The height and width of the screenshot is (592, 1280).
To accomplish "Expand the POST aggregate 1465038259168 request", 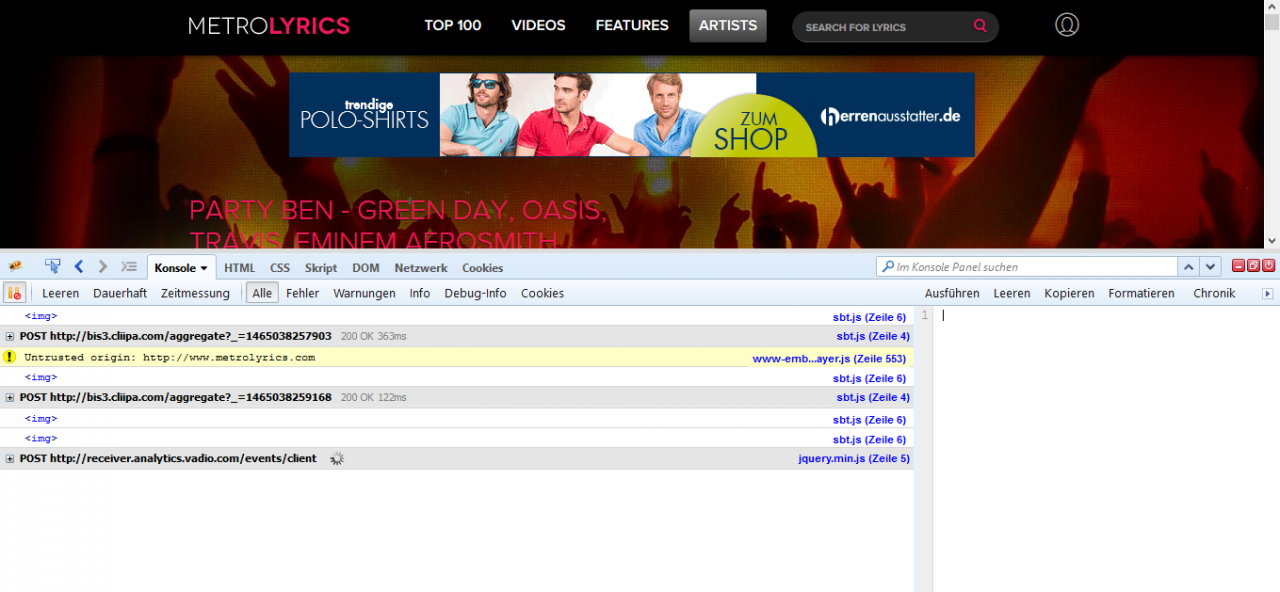I will [10, 398].
